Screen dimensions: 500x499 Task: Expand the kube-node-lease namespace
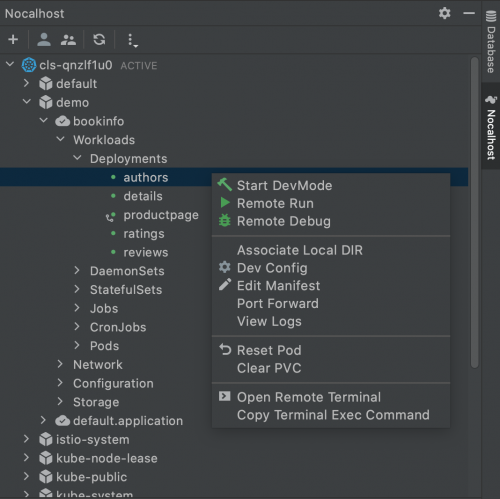[26, 457]
